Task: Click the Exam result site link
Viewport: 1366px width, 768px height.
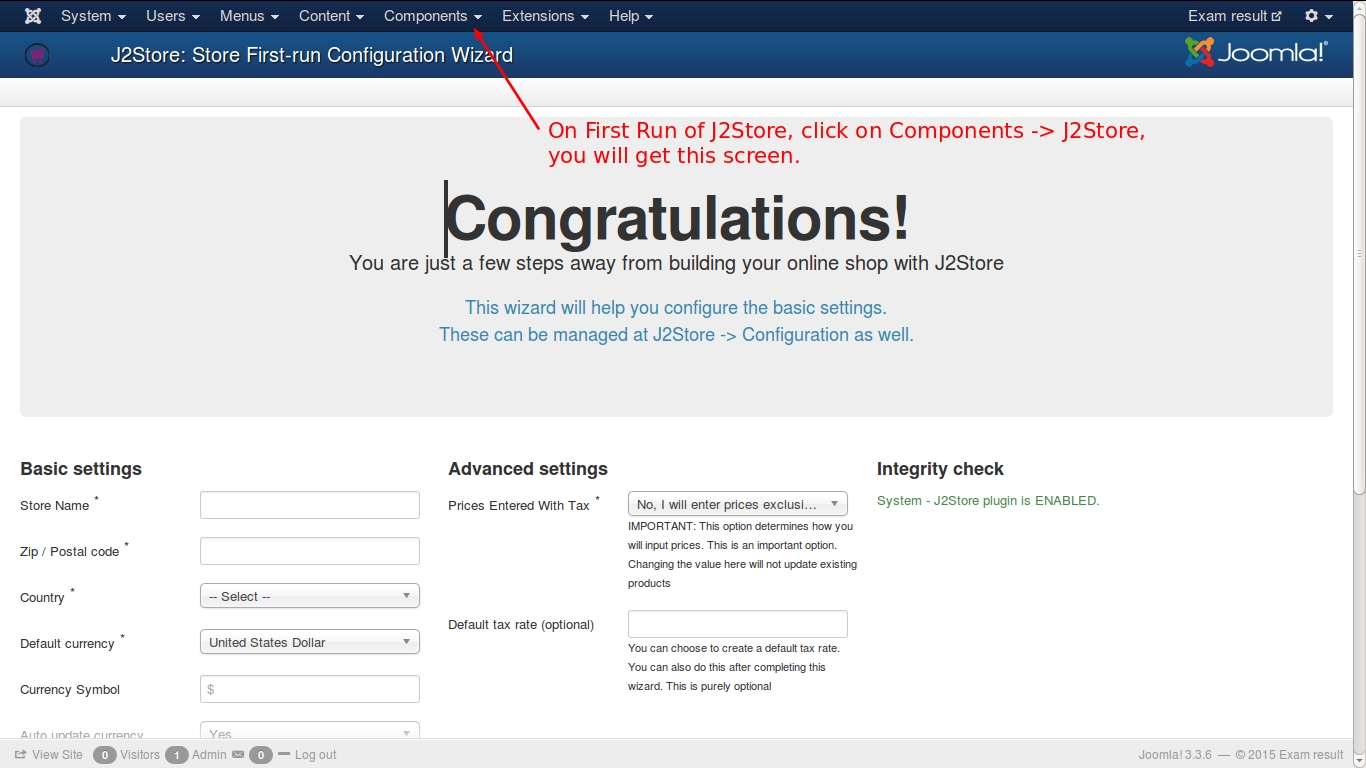Action: coord(1234,16)
